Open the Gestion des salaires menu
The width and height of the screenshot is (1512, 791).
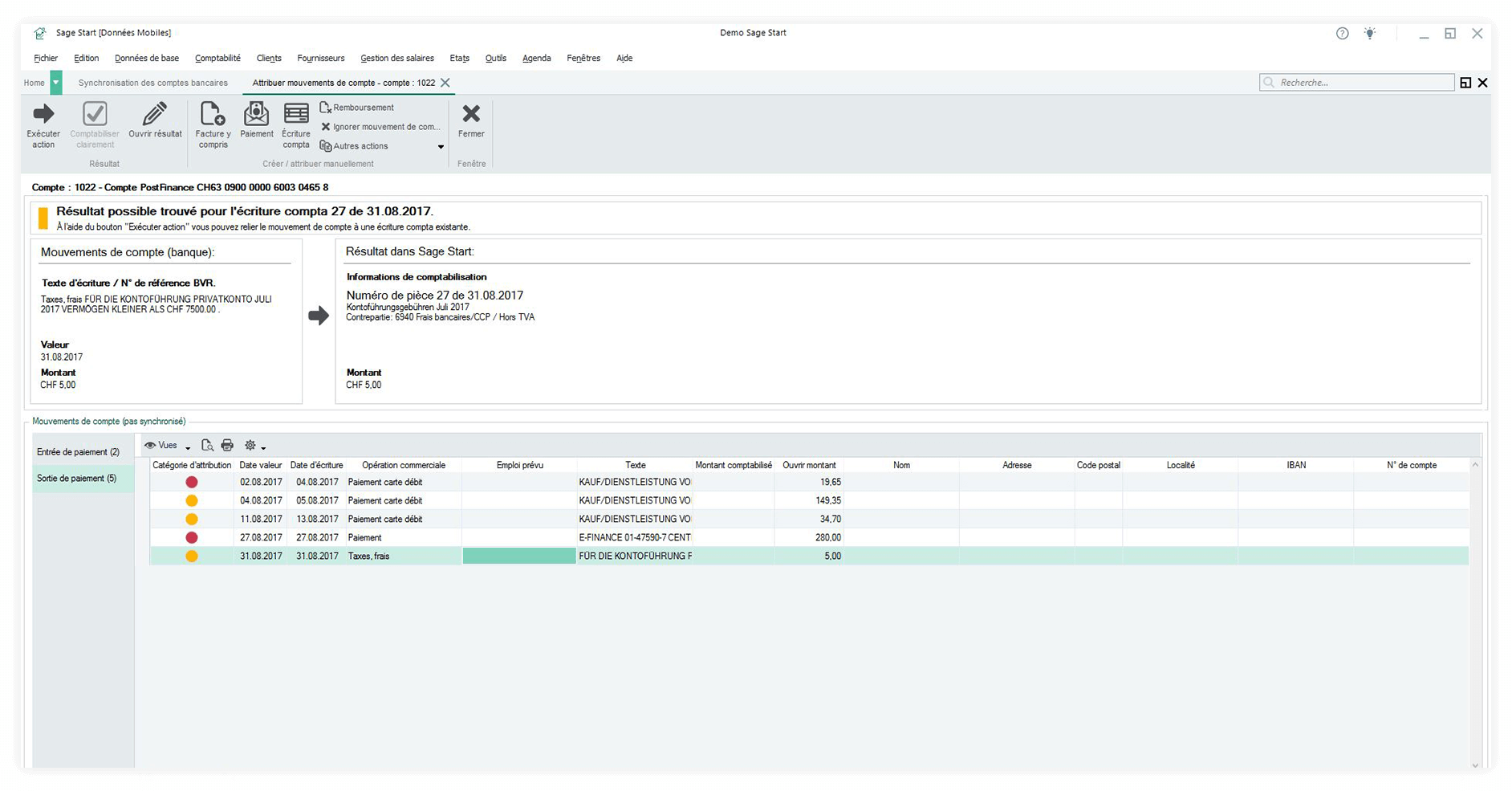(397, 58)
